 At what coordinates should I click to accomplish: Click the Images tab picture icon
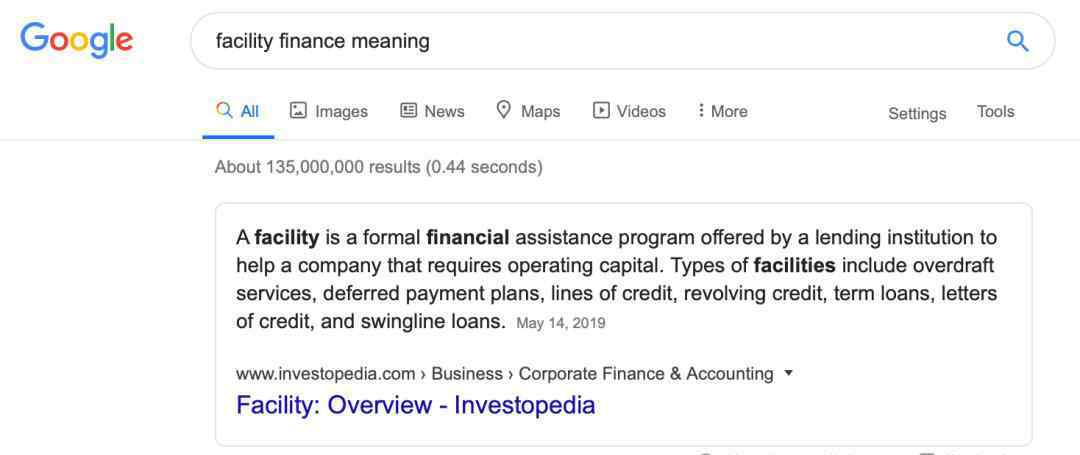tap(298, 110)
